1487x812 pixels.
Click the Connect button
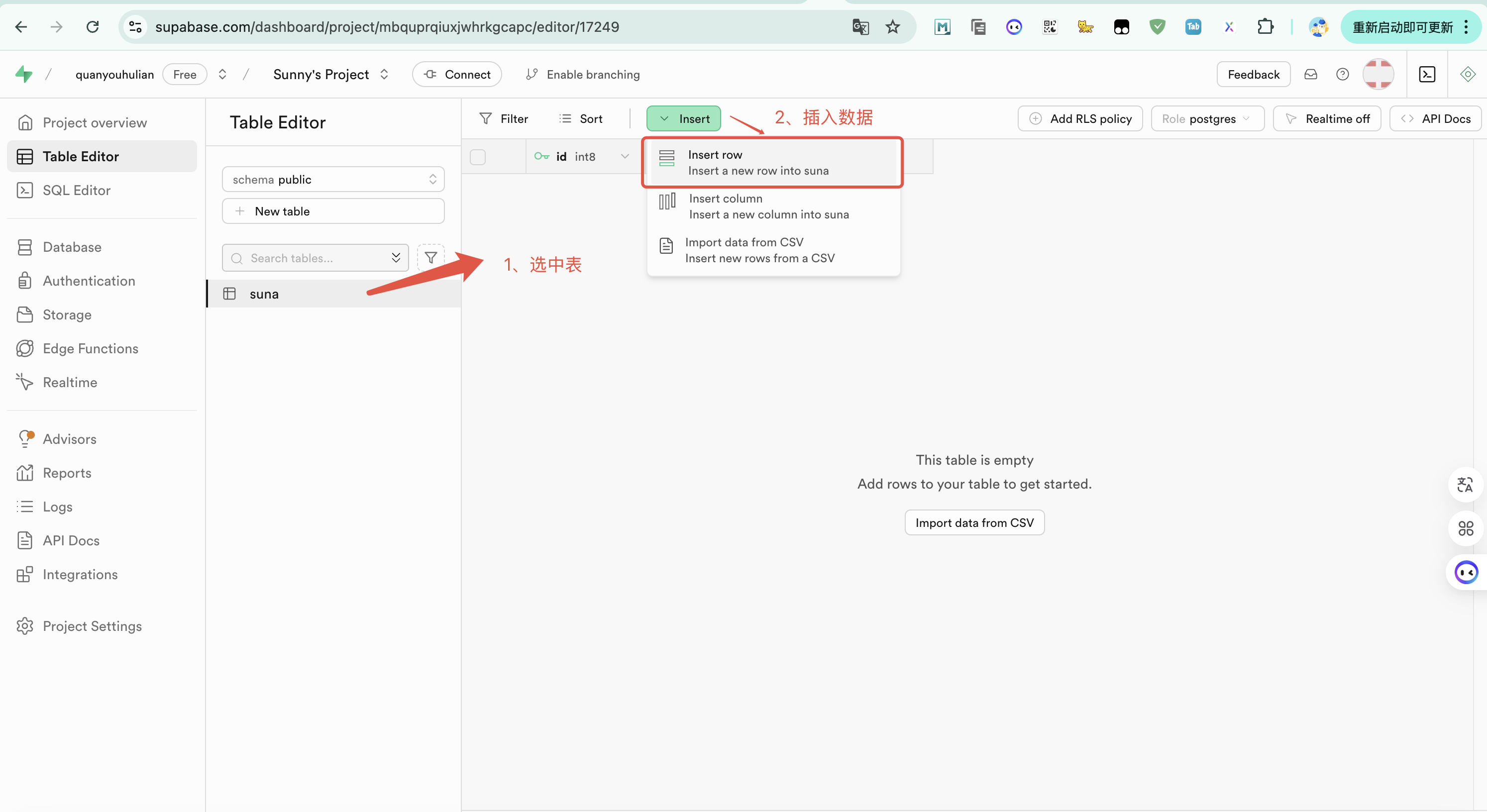click(457, 75)
